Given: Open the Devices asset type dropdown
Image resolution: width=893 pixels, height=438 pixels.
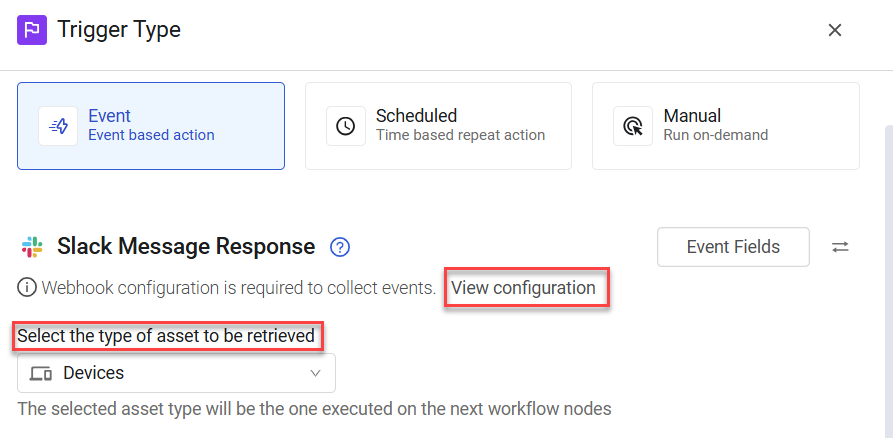Looking at the screenshot, I should (x=177, y=373).
